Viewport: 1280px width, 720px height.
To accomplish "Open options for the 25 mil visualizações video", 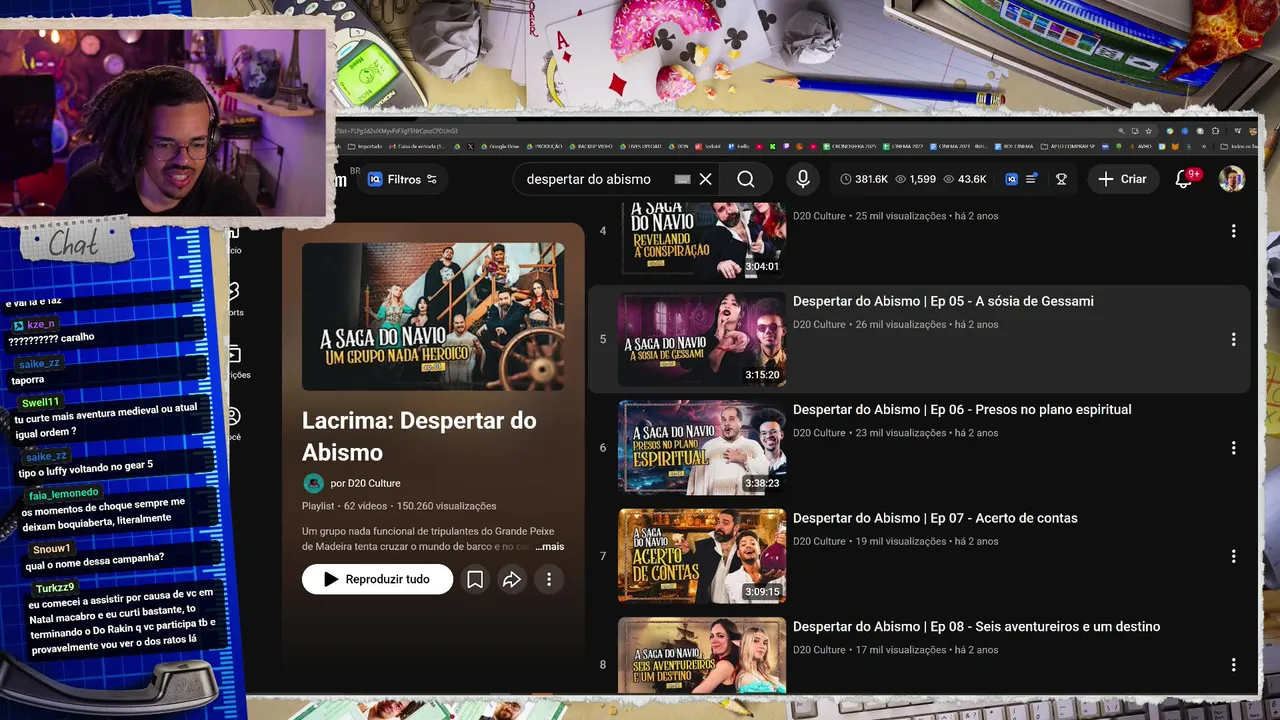I will click(x=1233, y=231).
